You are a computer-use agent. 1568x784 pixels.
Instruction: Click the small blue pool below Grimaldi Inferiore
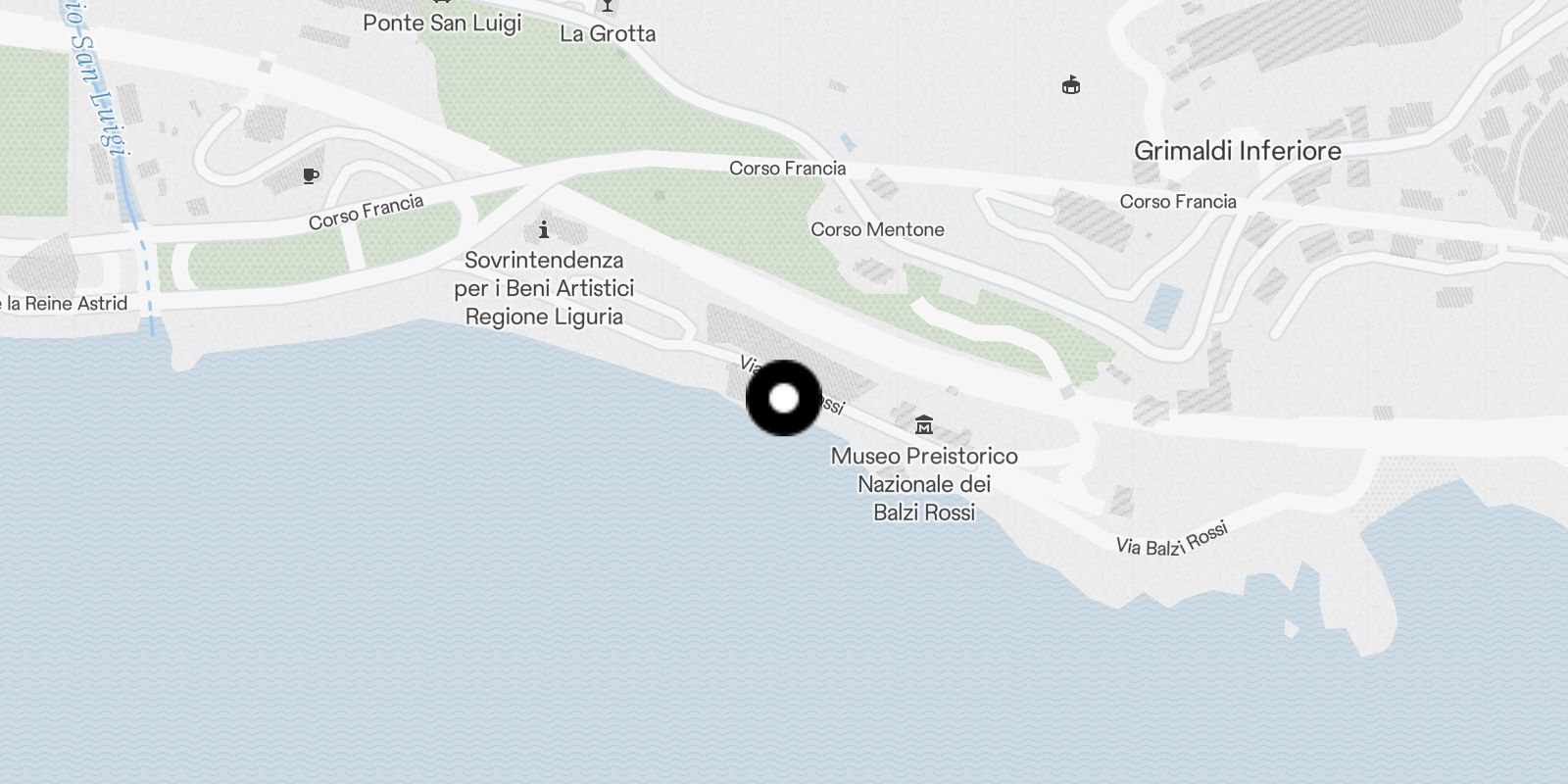(1163, 307)
